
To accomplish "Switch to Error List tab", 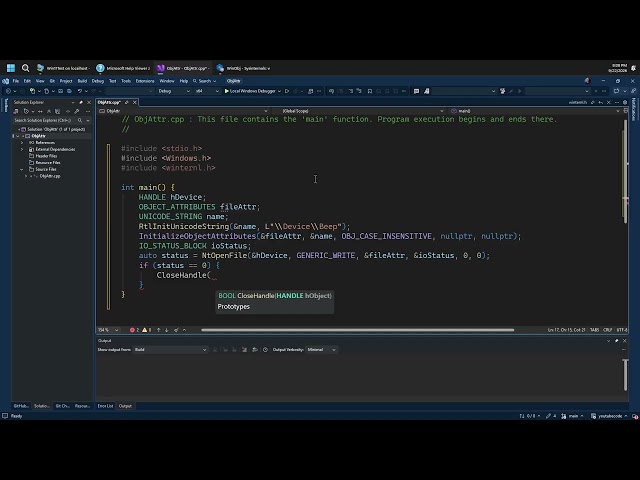I will [x=105, y=406].
